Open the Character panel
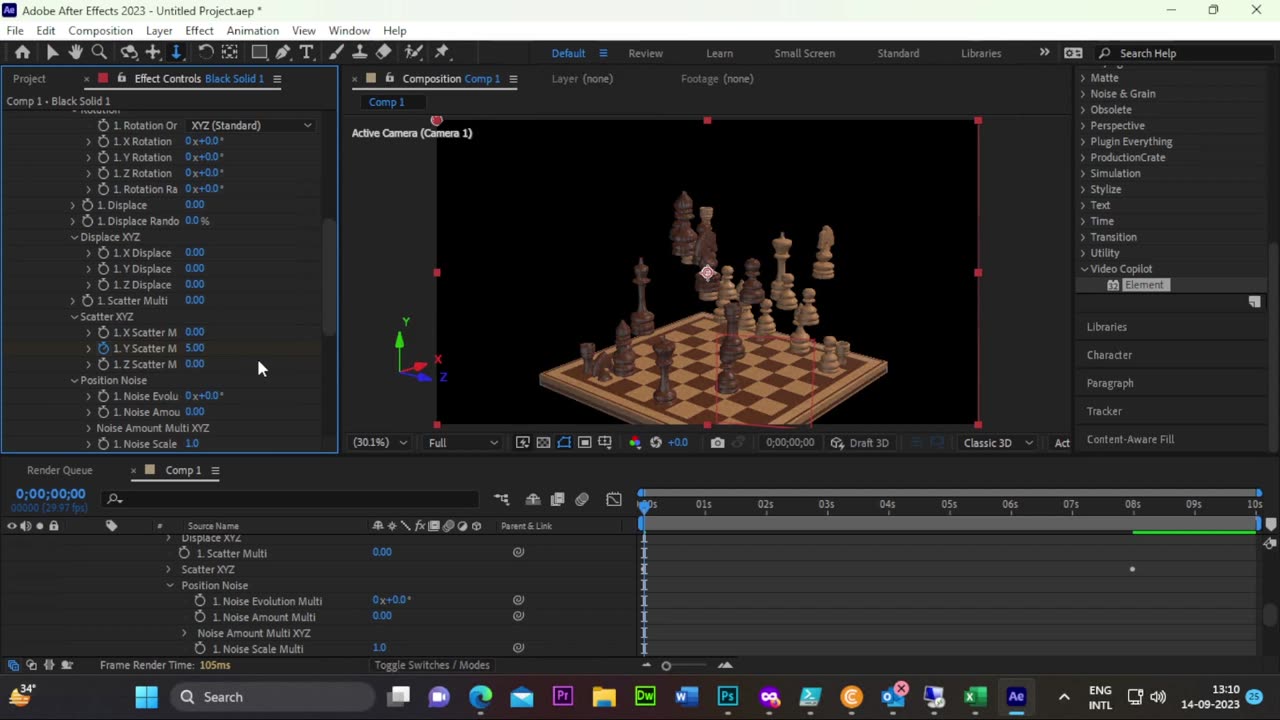The width and height of the screenshot is (1280, 720). point(1109,355)
